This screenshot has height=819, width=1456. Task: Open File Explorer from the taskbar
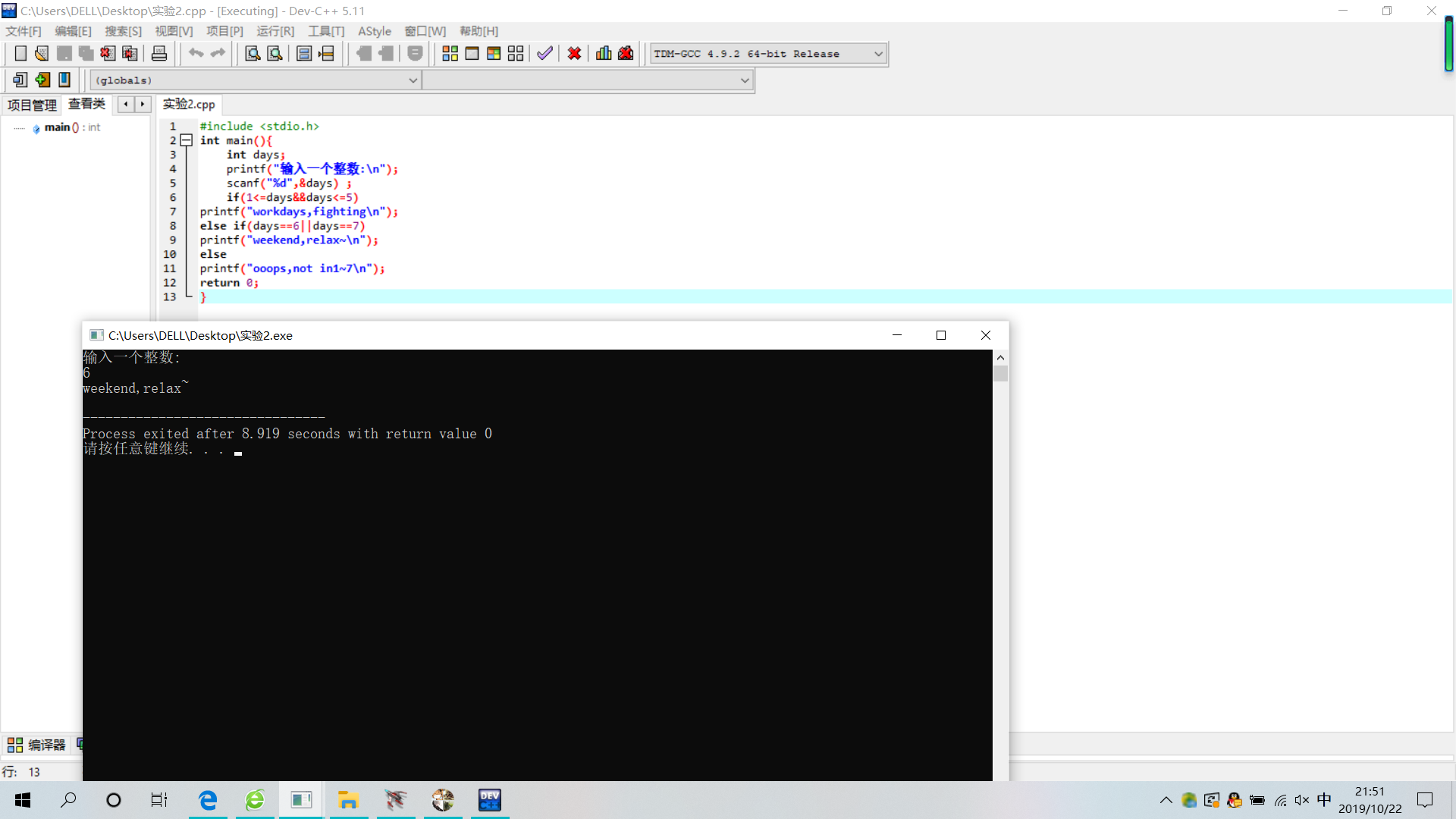[348, 800]
